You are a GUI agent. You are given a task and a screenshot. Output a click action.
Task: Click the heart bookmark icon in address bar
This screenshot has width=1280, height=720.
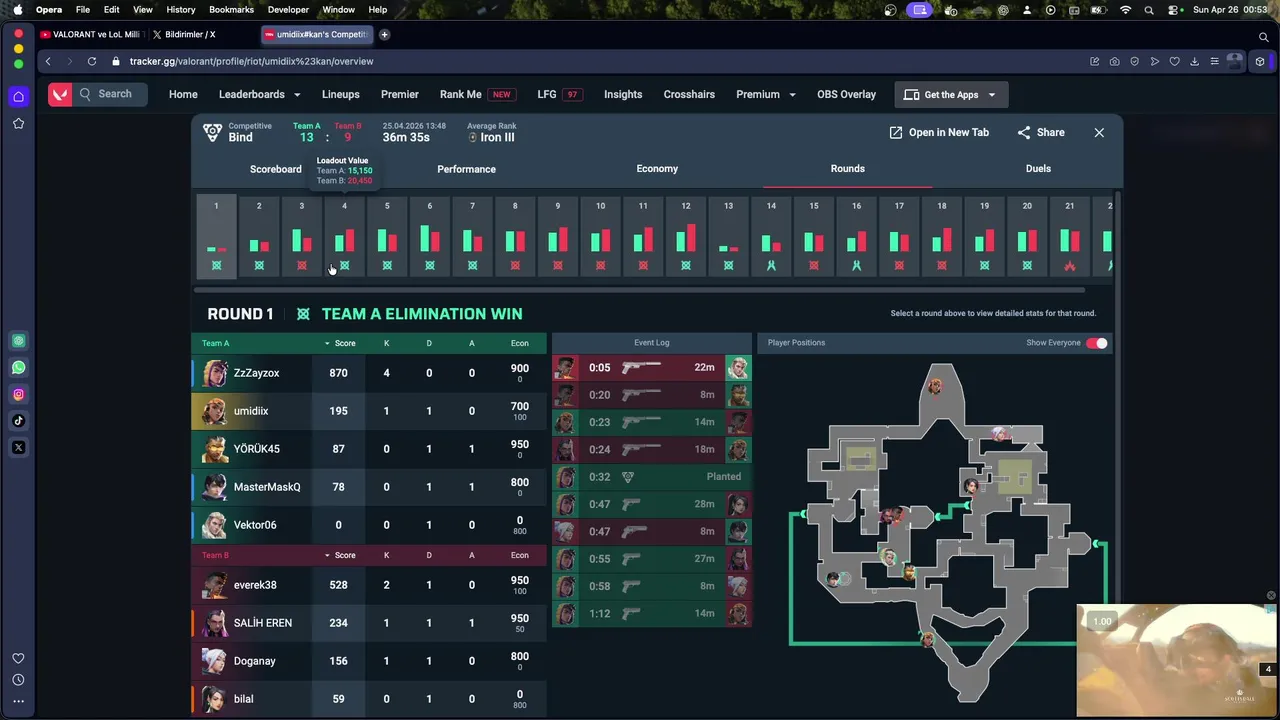pos(1175,61)
